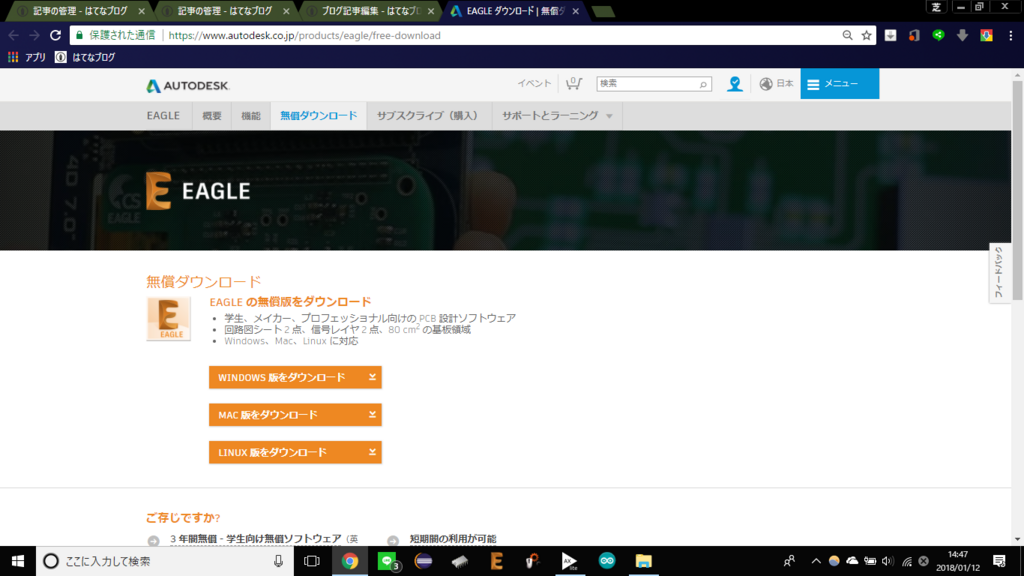Close the ブログ記事編集 browser tab
The width and height of the screenshot is (1024, 576).
[x=430, y=11]
